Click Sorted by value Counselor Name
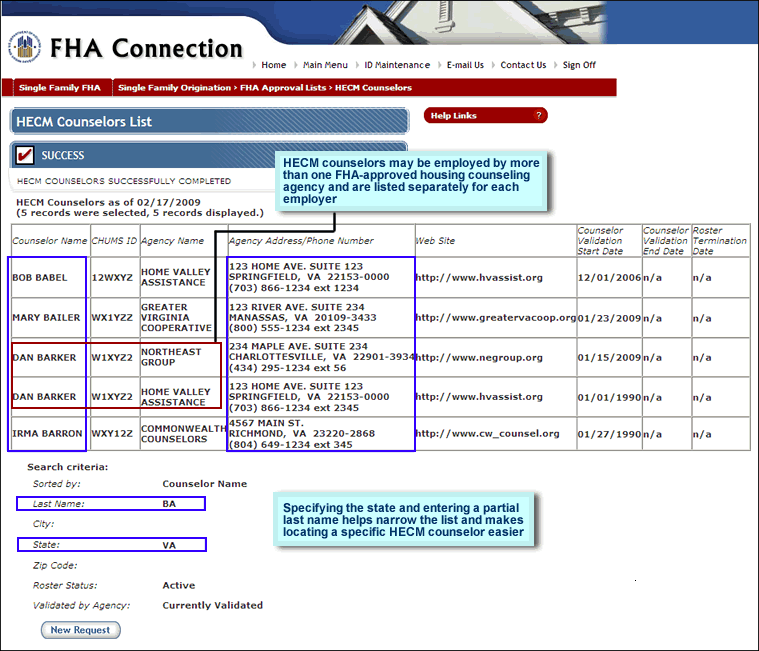 pyautogui.click(x=204, y=484)
